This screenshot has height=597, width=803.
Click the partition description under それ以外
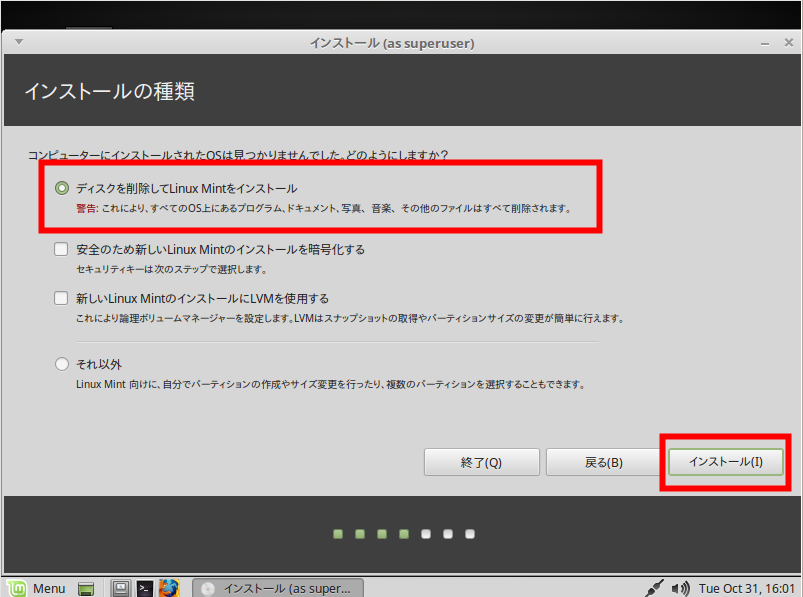330,384
